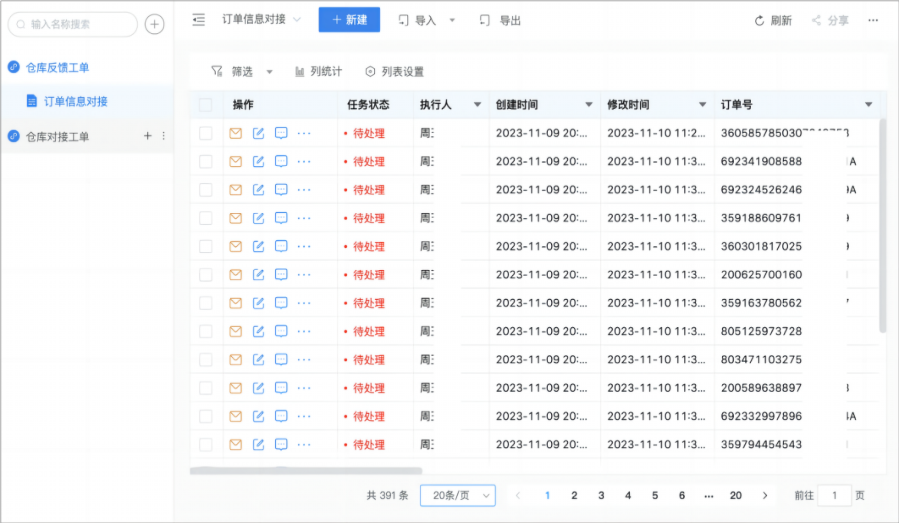Screen dimensions: 899x523
Task: Toggle the select-all checkbox in table header
Action: coord(205,105)
